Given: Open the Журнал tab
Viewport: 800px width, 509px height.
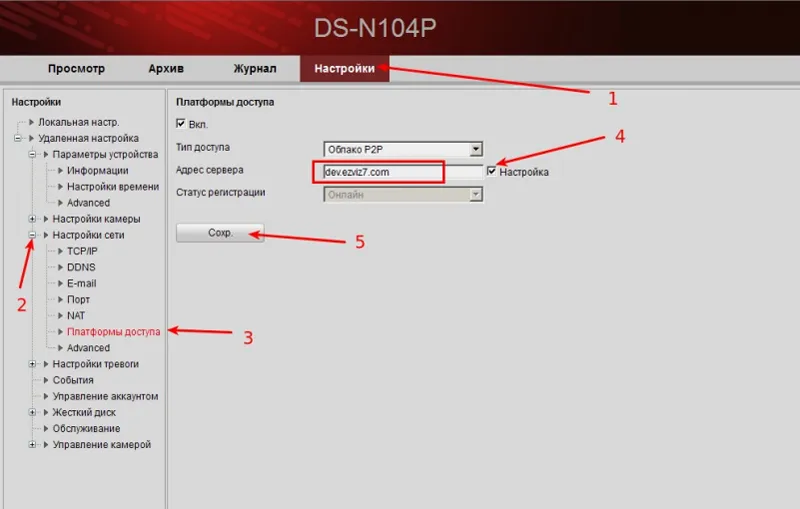Looking at the screenshot, I should 255,69.
